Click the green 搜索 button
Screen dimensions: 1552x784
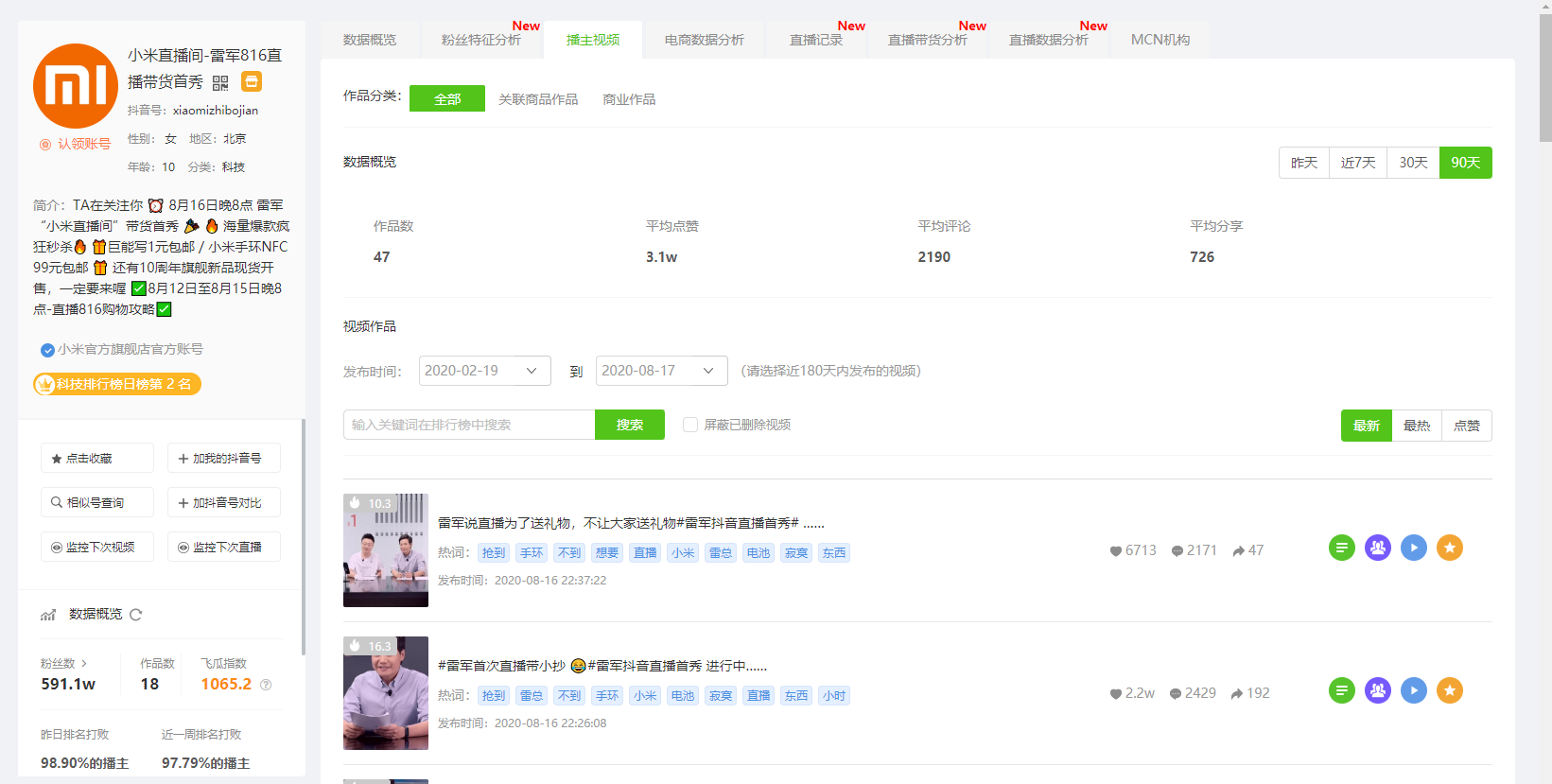click(630, 425)
